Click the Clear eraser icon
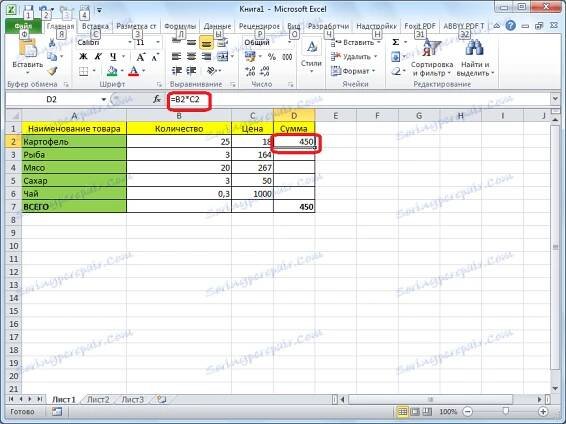 (396, 71)
